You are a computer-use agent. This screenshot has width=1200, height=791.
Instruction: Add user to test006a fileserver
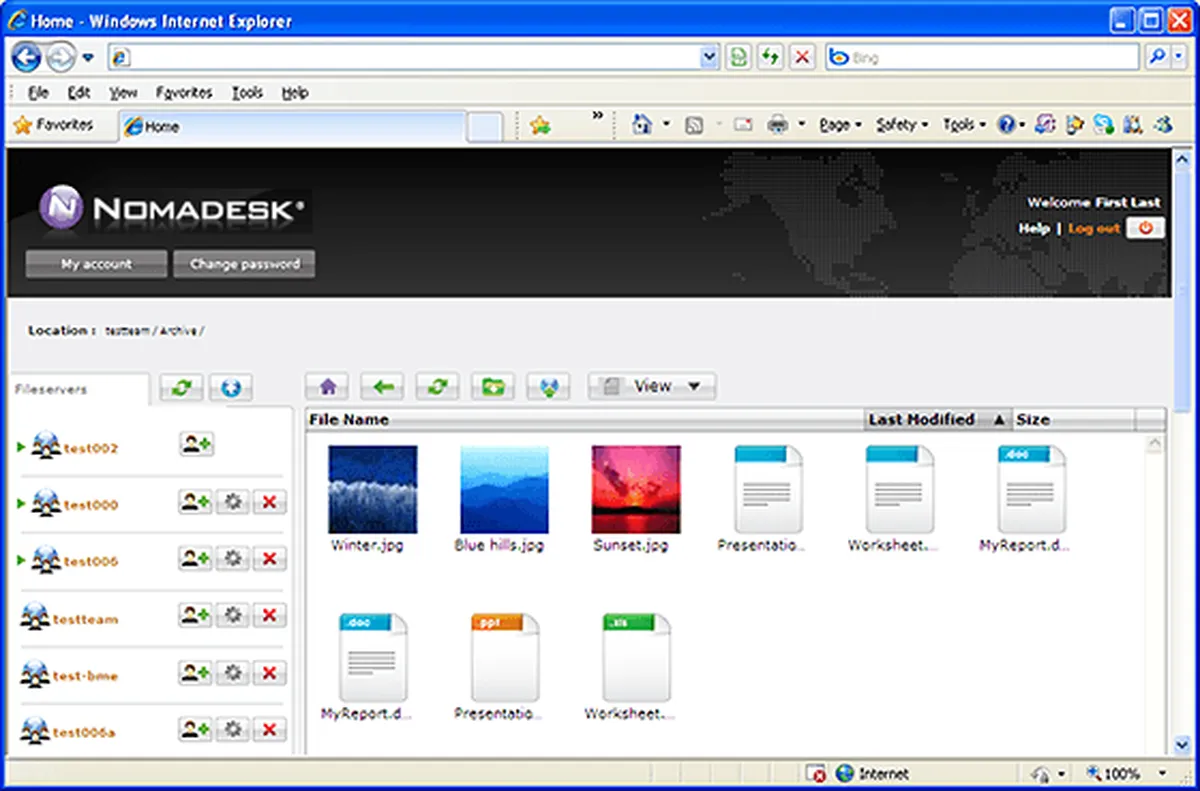click(x=196, y=730)
